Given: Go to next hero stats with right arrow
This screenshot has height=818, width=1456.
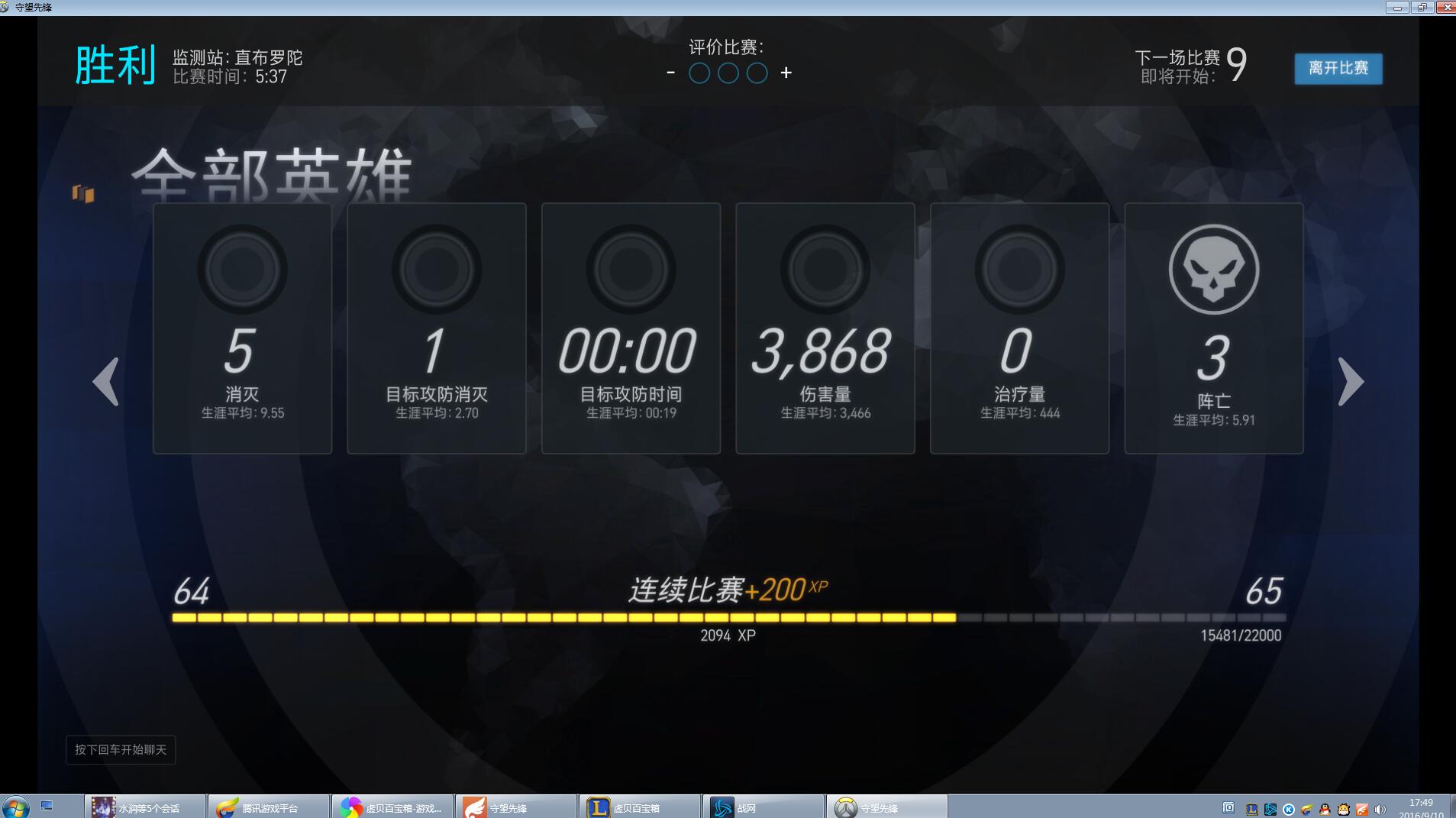Looking at the screenshot, I should tap(1351, 381).
